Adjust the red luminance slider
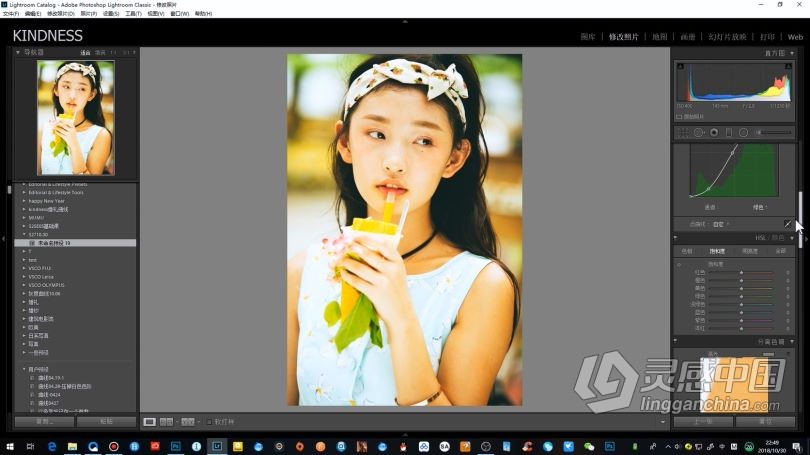810x455 pixels. coord(741,272)
